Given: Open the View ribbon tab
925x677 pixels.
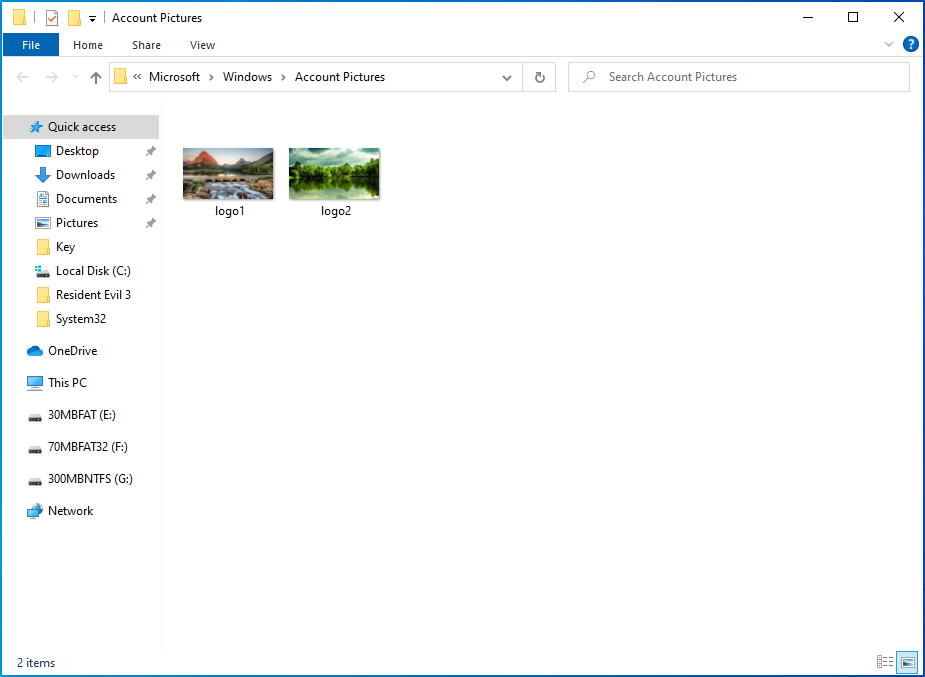Looking at the screenshot, I should coord(202,45).
